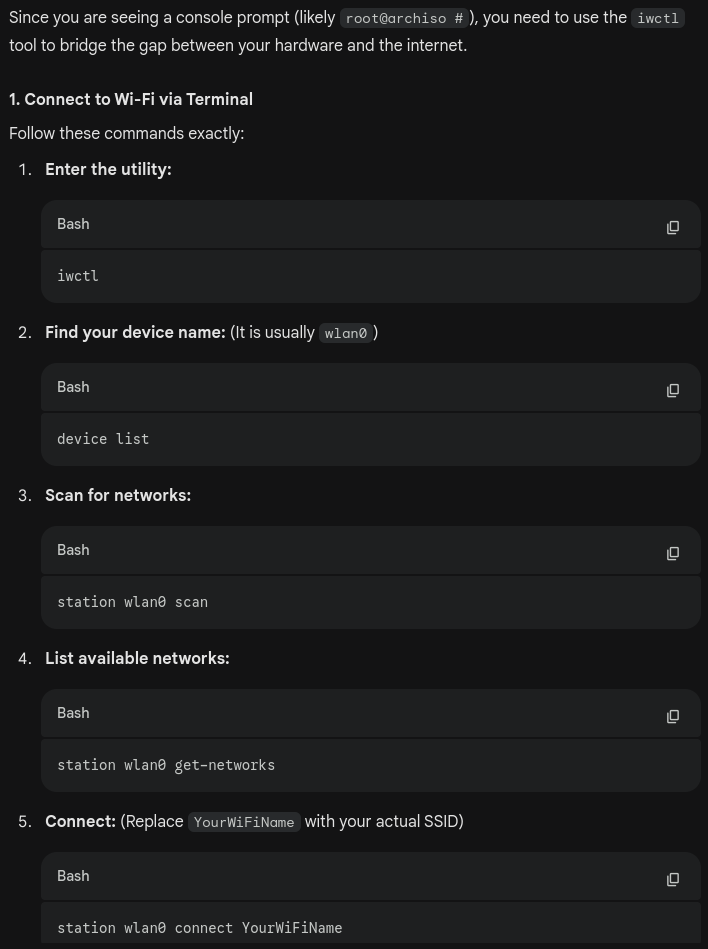The width and height of the screenshot is (708, 949).
Task: Select the Bash label above device list
Action: (x=73, y=387)
